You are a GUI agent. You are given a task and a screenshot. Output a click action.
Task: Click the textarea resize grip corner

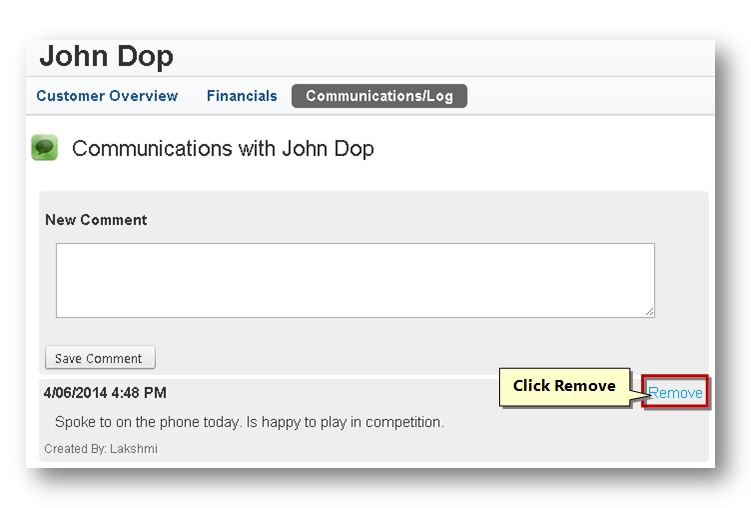[x=649, y=312]
